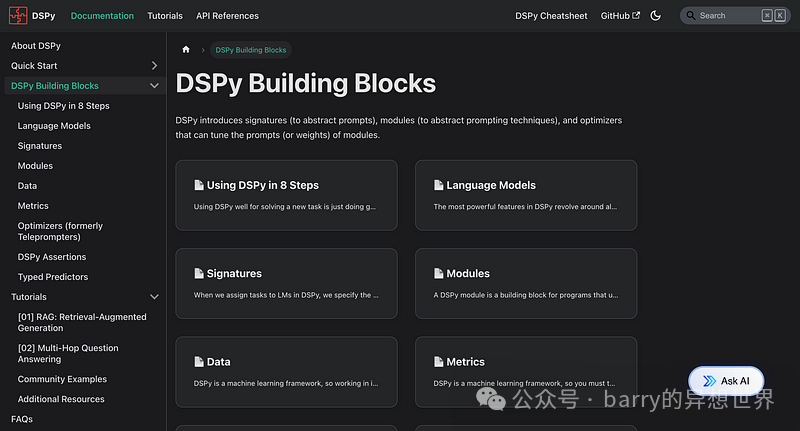Viewport: 800px width, 431px height.
Task: Focus the Search input field
Action: tap(735, 16)
